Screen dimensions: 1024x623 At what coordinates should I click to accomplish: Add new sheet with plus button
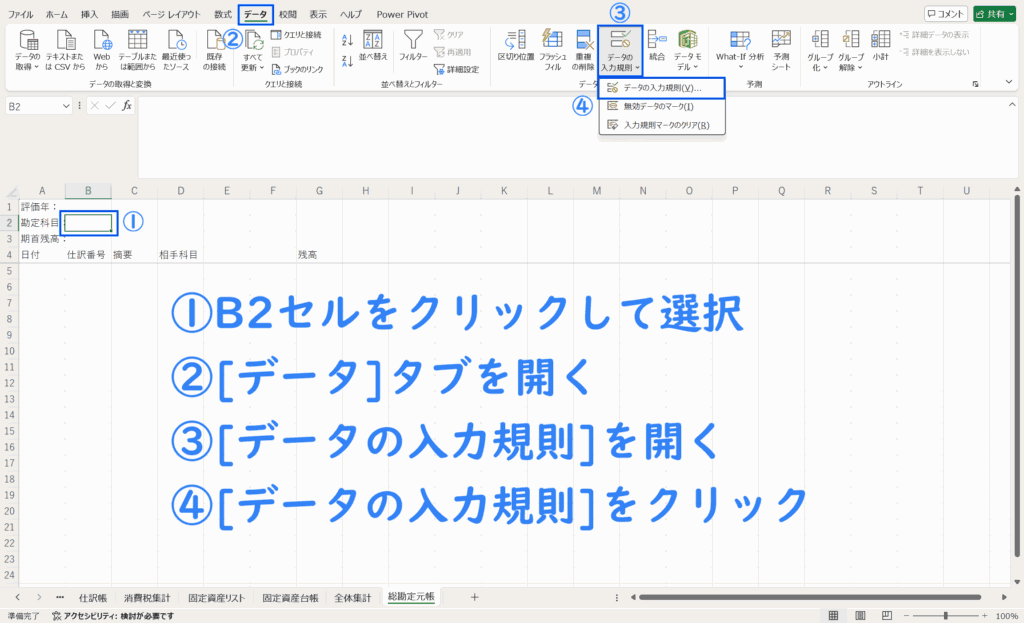click(475, 597)
